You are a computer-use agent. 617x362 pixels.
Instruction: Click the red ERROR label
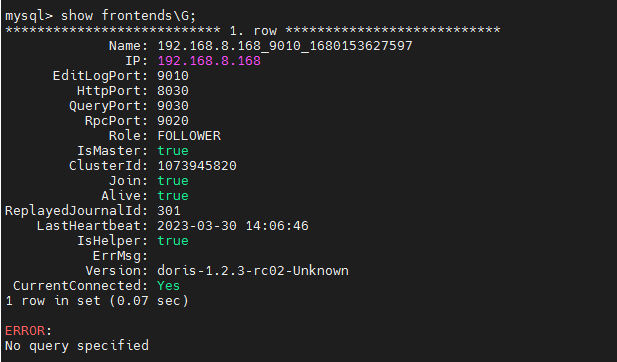(25, 331)
